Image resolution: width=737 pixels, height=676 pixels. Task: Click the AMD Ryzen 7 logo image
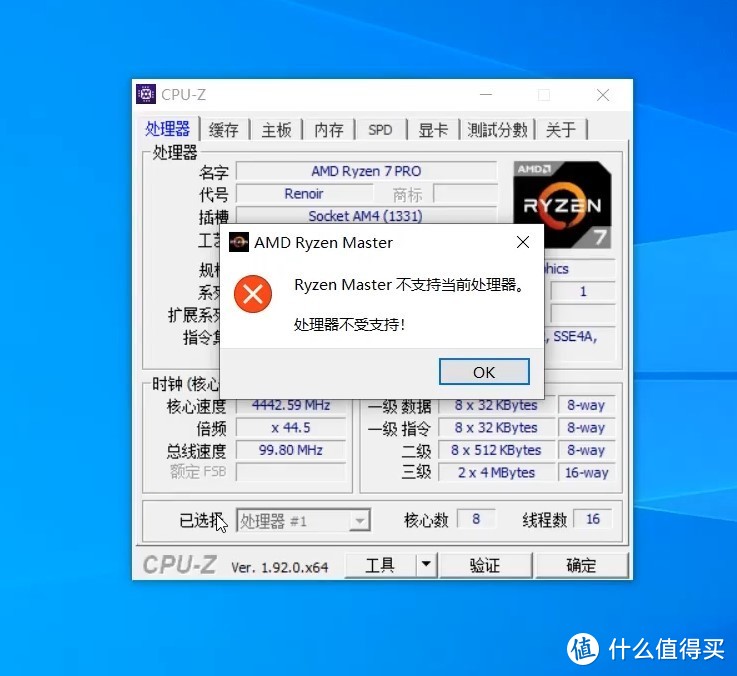point(563,204)
